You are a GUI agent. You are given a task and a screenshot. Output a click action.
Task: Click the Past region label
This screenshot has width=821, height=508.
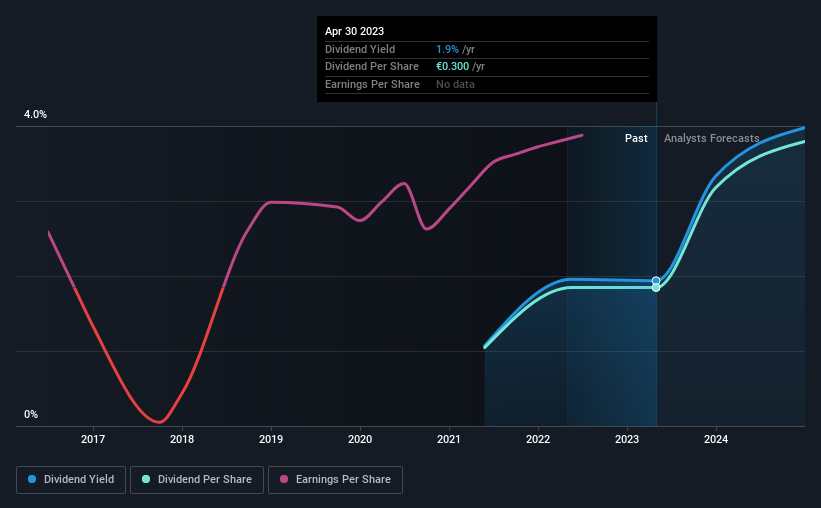[x=636, y=138]
